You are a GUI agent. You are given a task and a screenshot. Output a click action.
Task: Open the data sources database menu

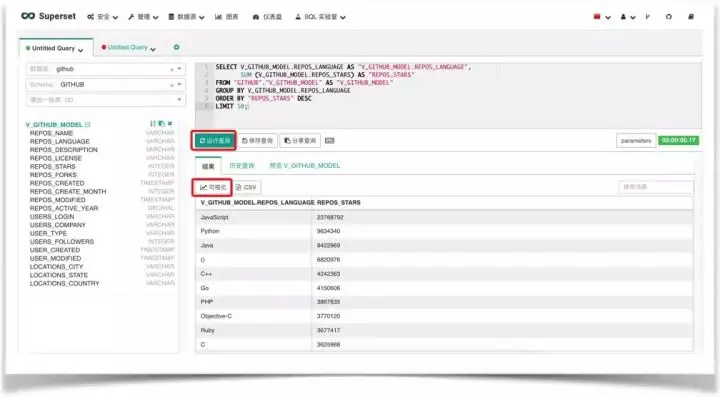(186, 17)
